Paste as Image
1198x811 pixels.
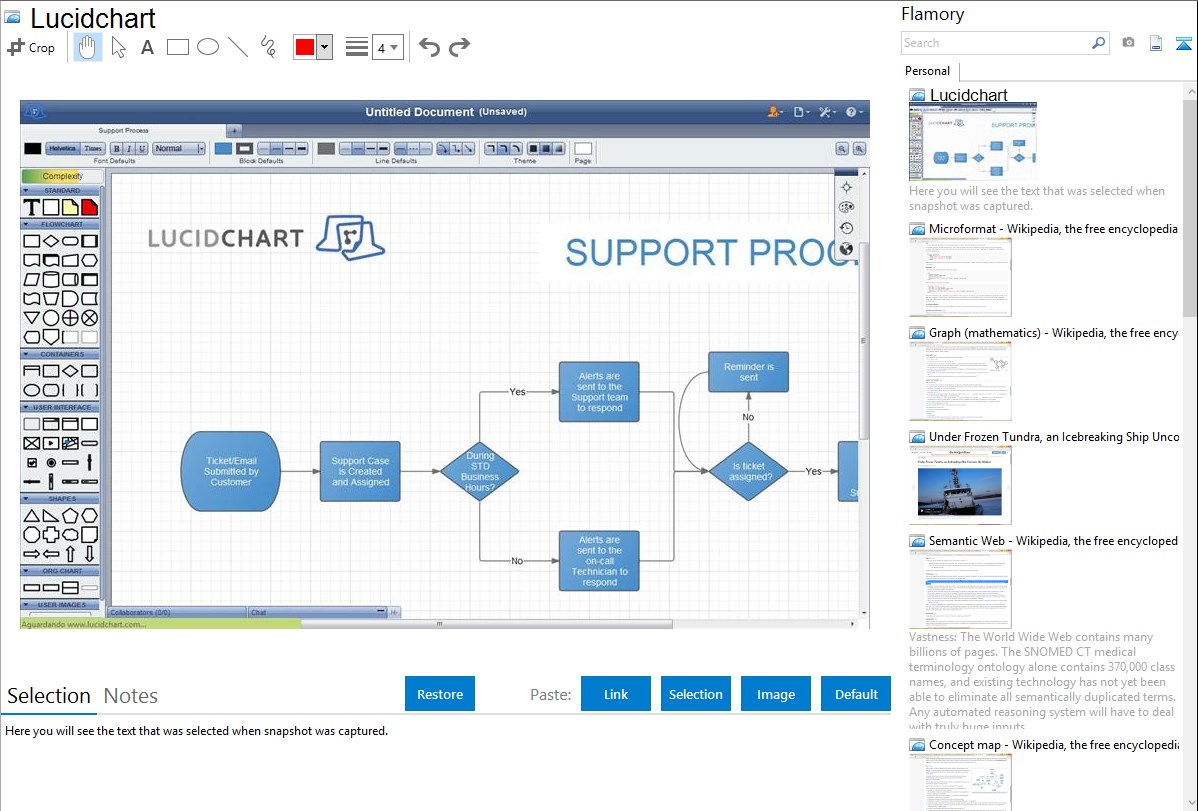pos(776,694)
